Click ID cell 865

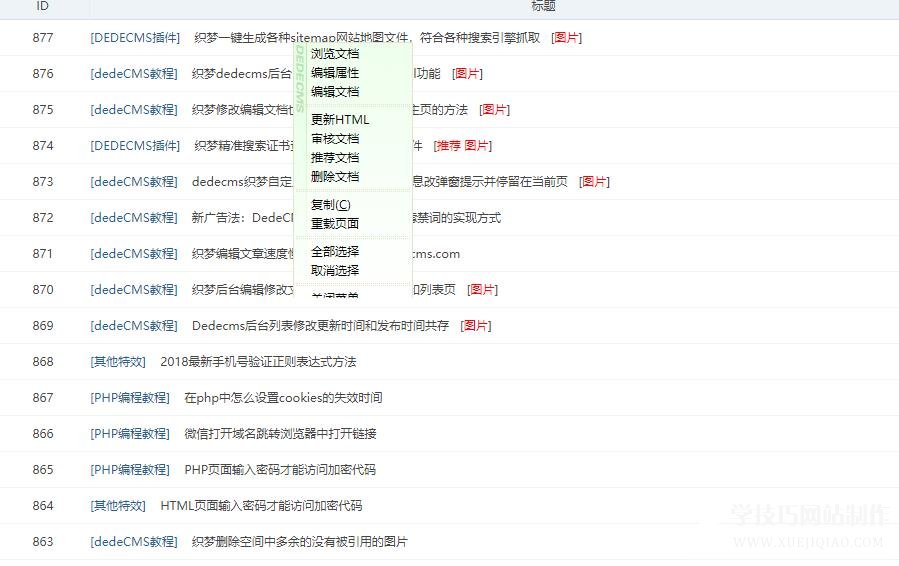(x=43, y=470)
